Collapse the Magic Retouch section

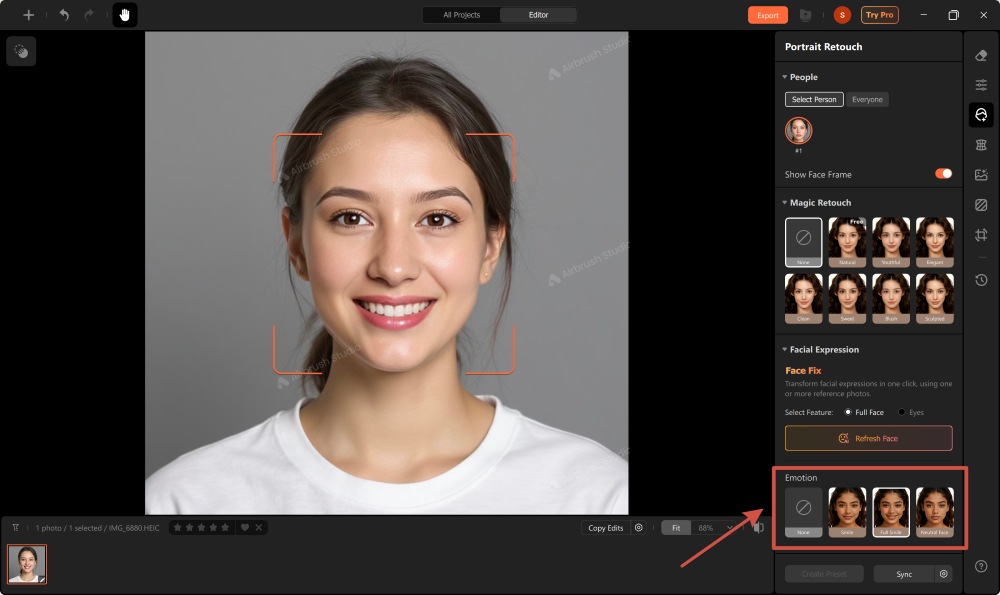point(784,203)
